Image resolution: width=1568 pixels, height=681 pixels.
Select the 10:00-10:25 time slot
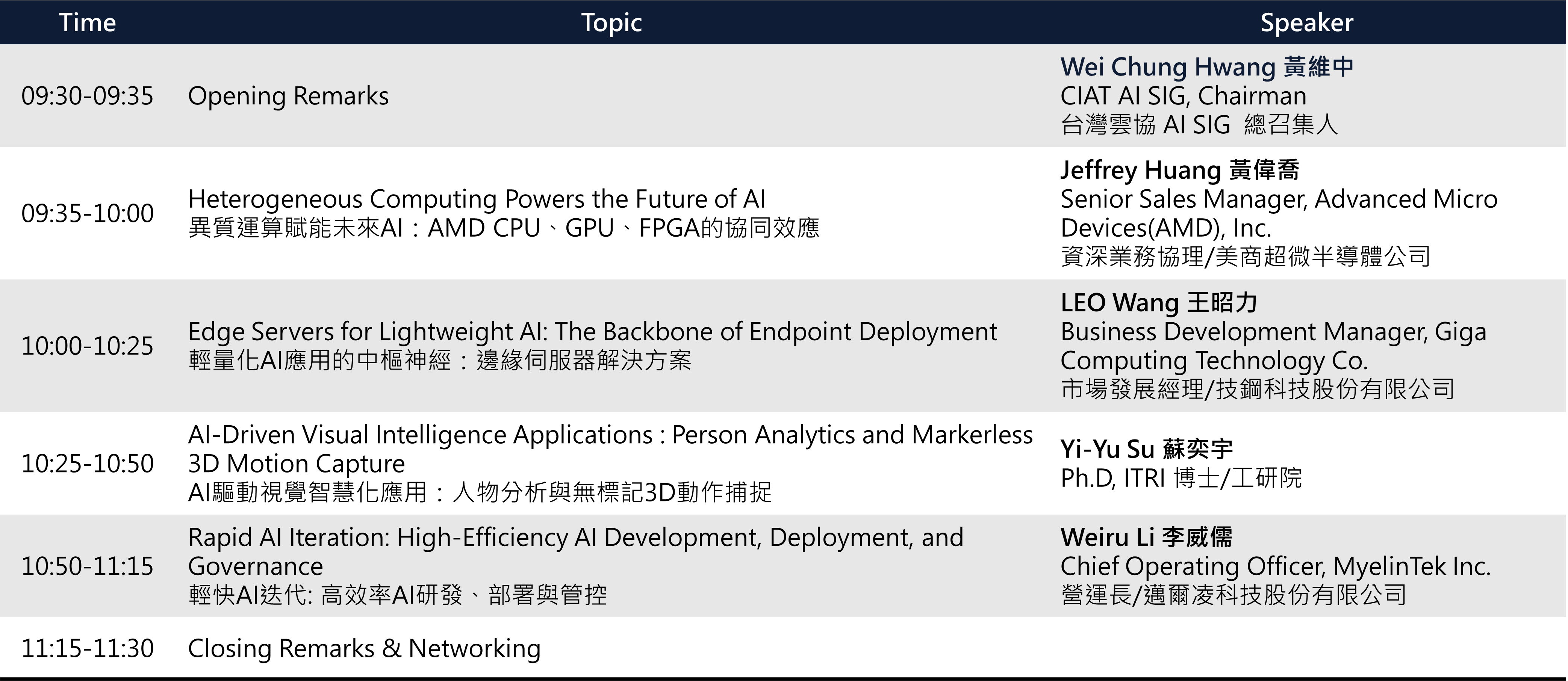point(87,346)
